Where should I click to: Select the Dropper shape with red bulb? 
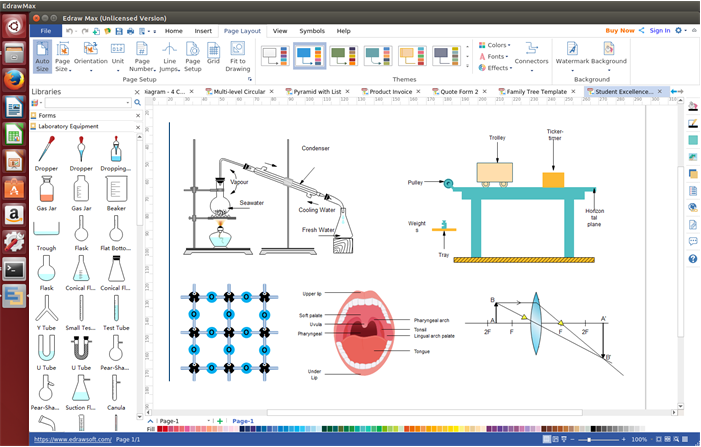pyautogui.click(x=46, y=153)
